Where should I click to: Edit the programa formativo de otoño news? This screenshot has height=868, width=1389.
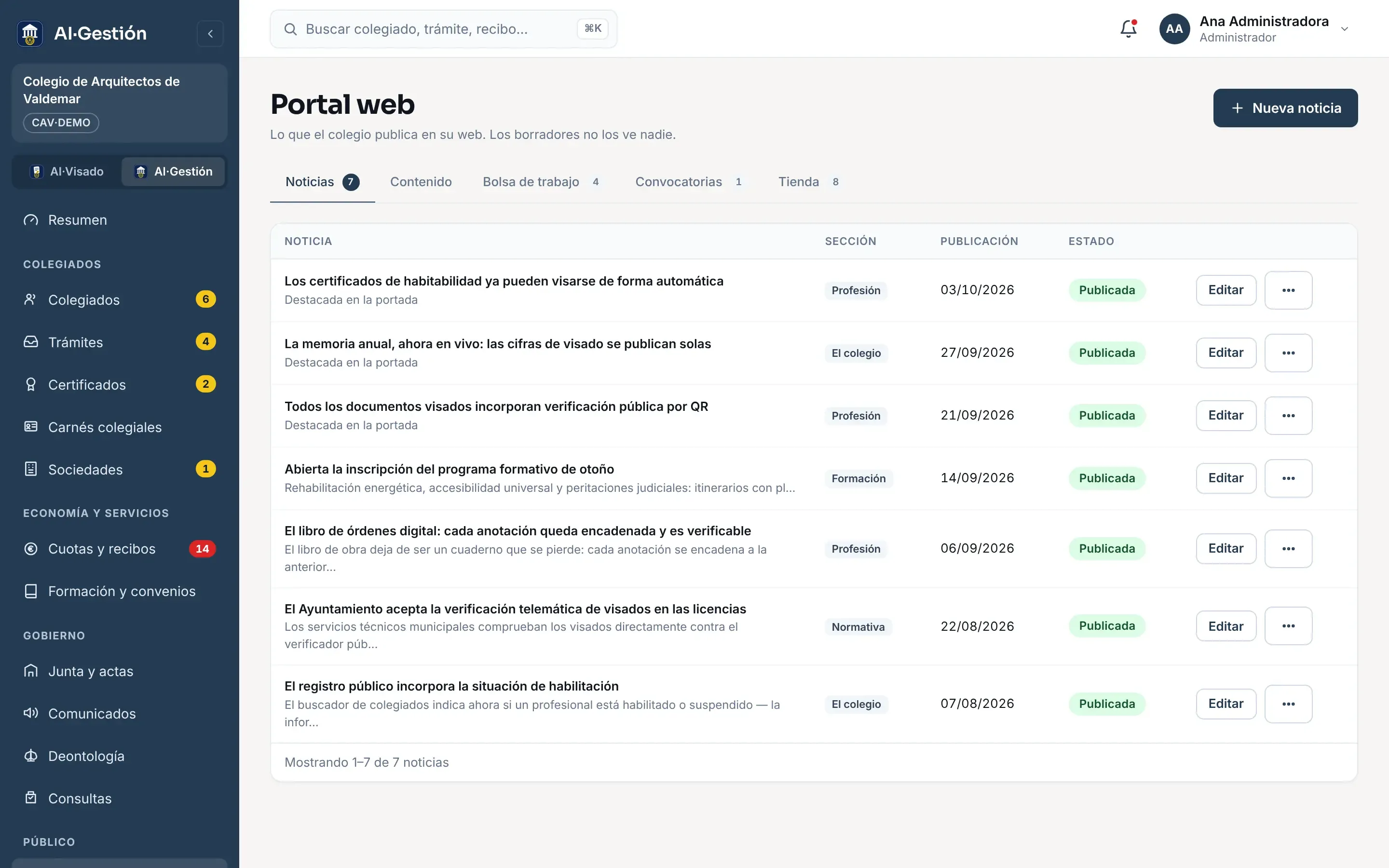click(1226, 478)
